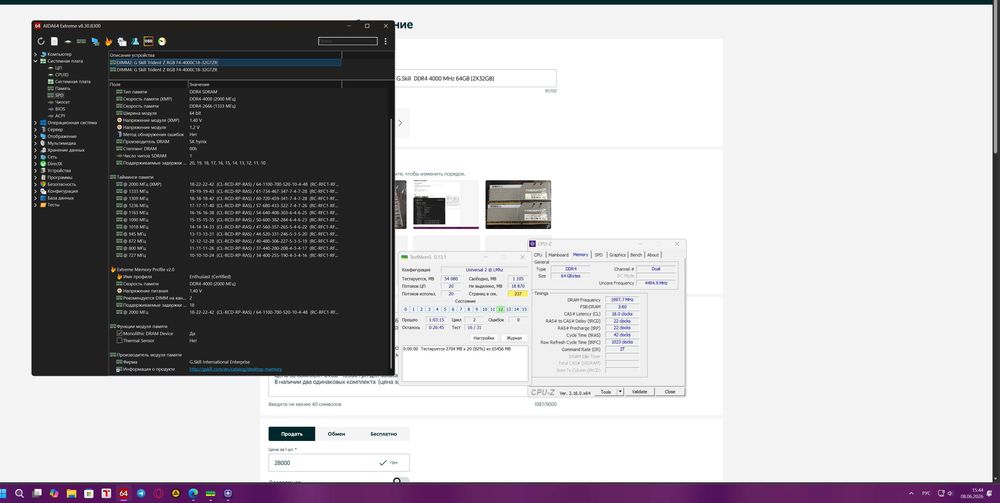
Task: Open Opera browser from the taskbar
Action: [158, 493]
